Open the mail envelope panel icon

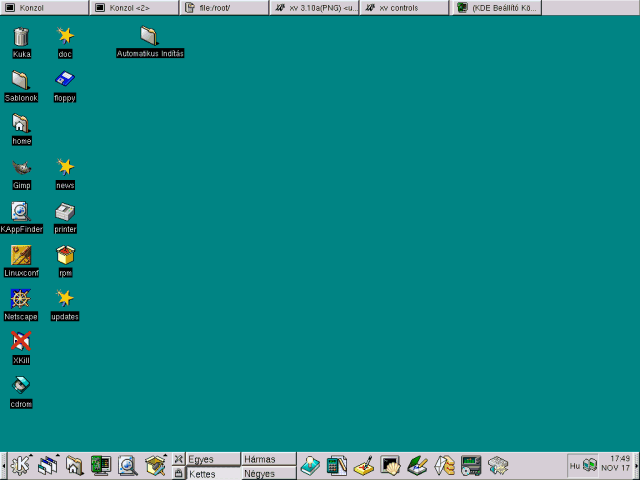(x=444, y=465)
